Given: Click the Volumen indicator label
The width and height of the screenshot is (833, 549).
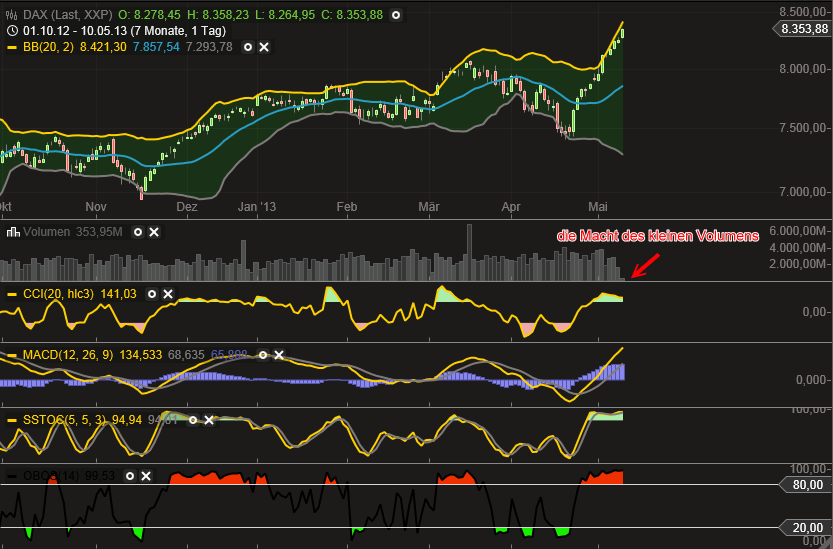Looking at the screenshot, I should click(46, 232).
